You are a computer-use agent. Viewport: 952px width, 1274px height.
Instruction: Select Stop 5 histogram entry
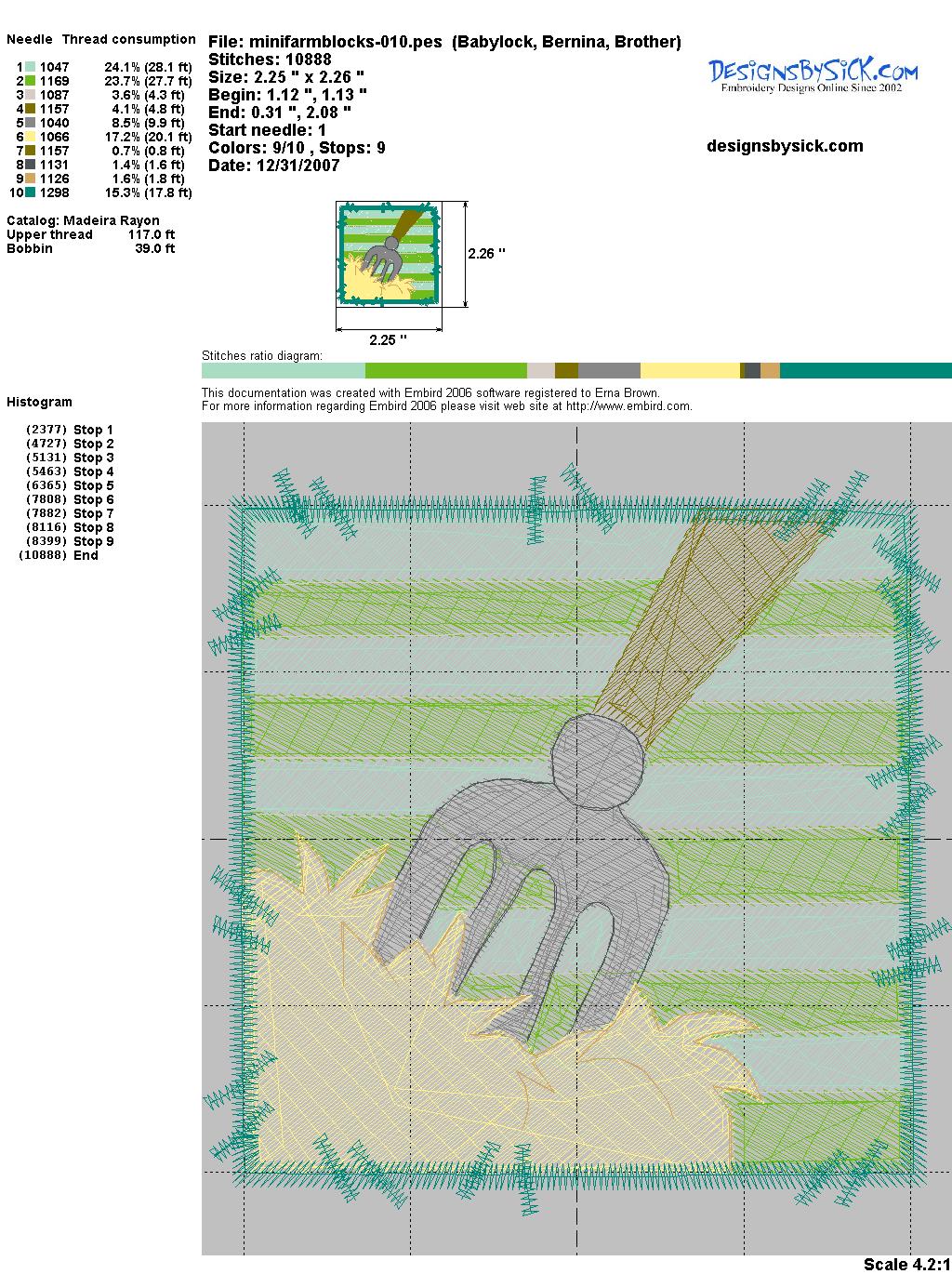point(93,485)
